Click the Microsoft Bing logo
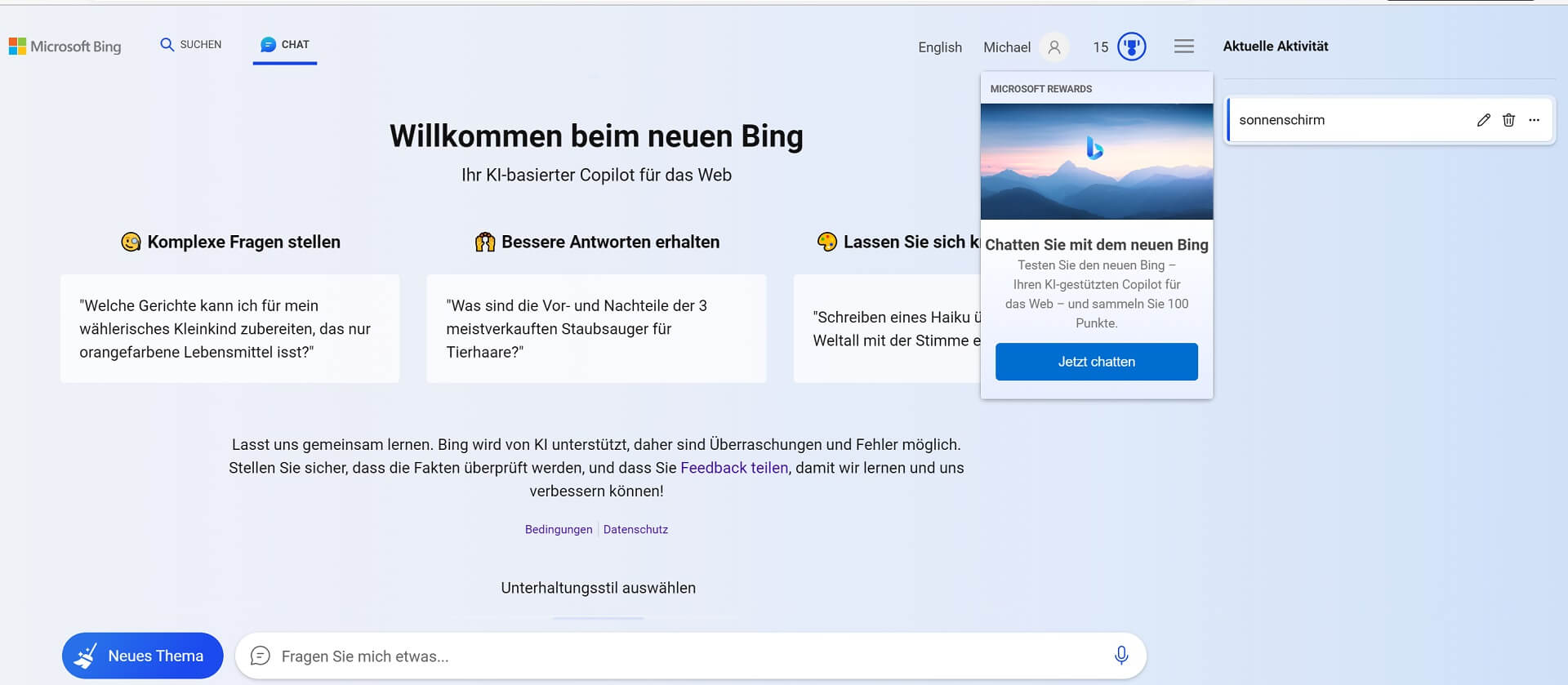 pos(65,47)
